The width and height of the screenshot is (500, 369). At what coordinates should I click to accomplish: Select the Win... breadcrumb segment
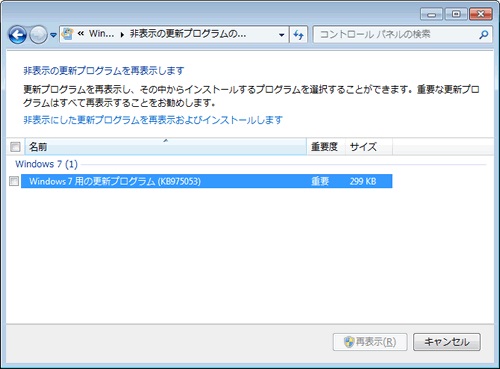[101, 34]
